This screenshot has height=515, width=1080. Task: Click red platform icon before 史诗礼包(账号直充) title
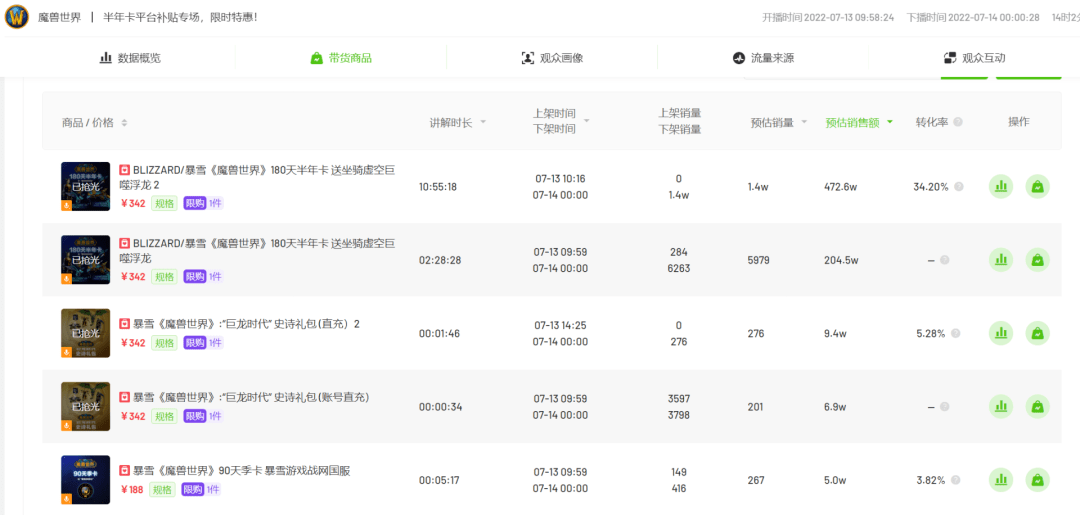[x=125, y=397]
